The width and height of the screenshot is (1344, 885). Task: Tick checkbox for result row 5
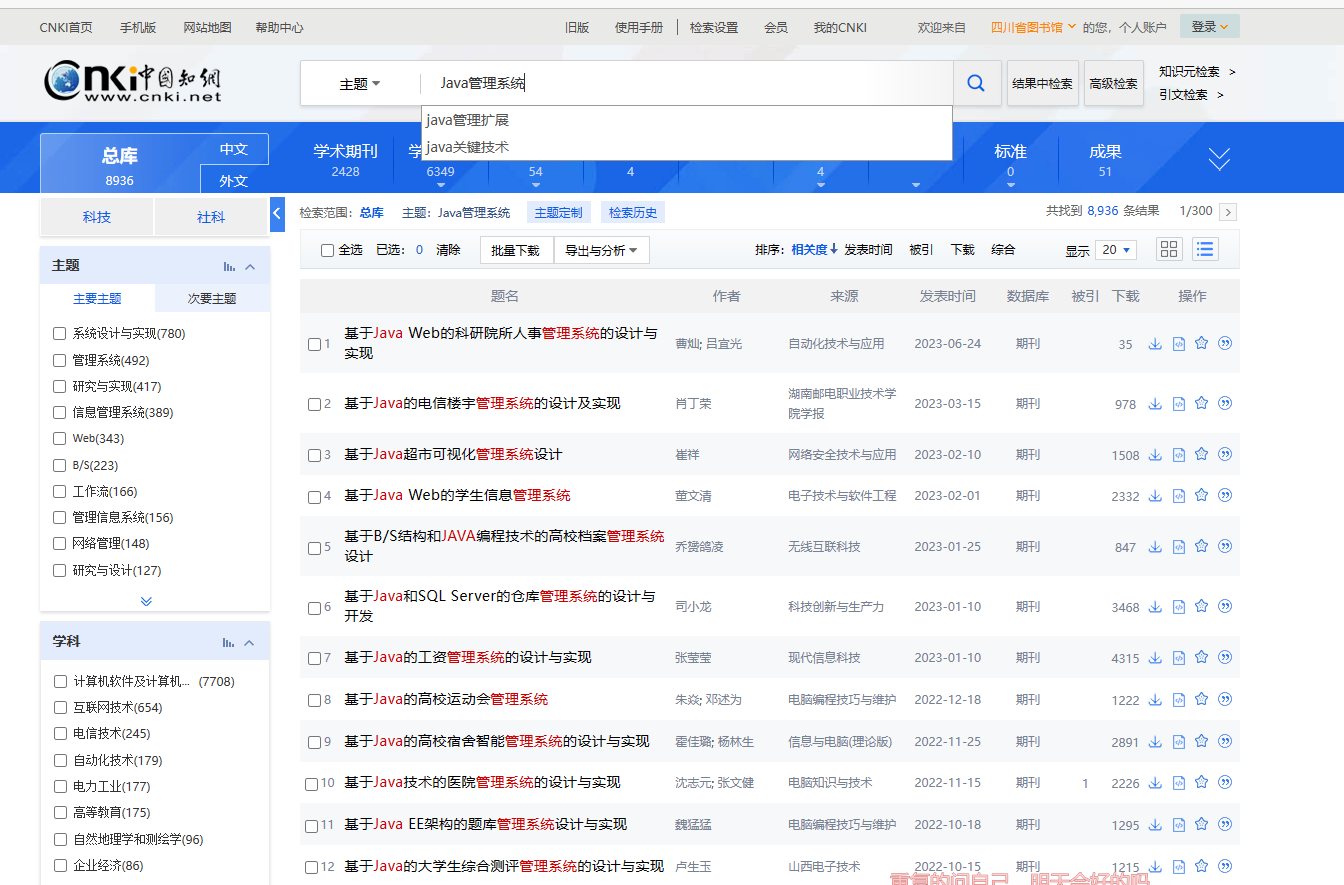(314, 548)
